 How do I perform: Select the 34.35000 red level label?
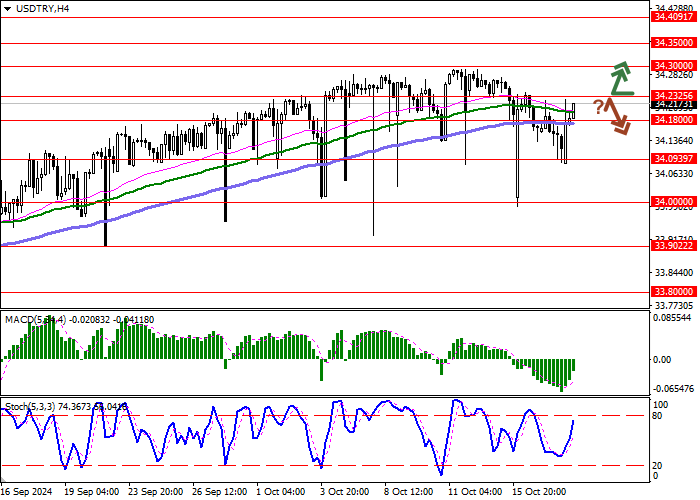click(673, 43)
